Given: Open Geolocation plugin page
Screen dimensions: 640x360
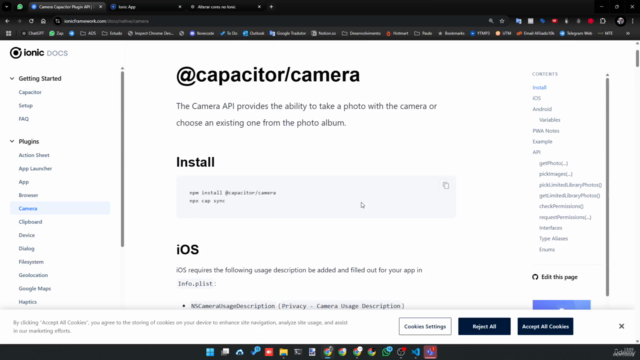Looking at the screenshot, I should point(33,275).
